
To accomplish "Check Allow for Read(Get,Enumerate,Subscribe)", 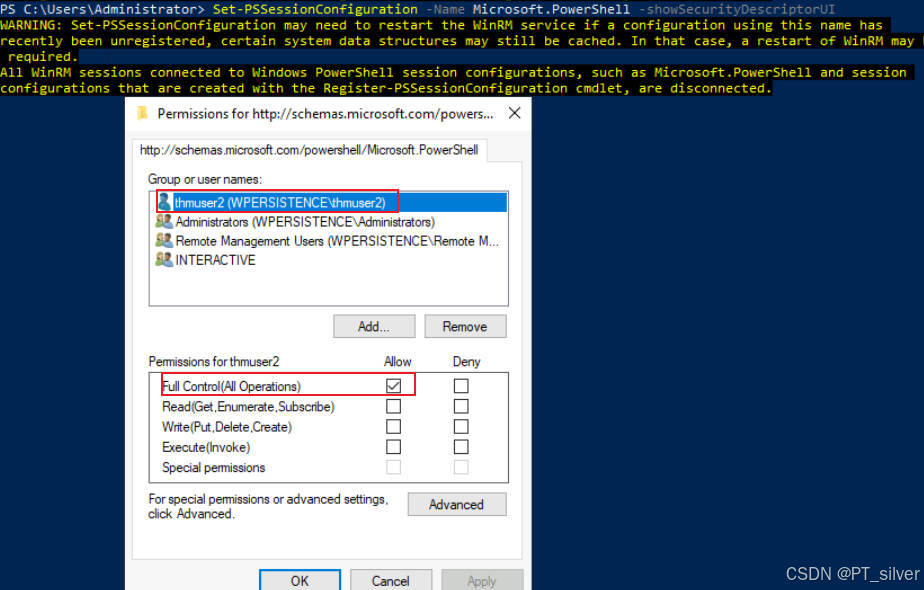I will point(393,406).
